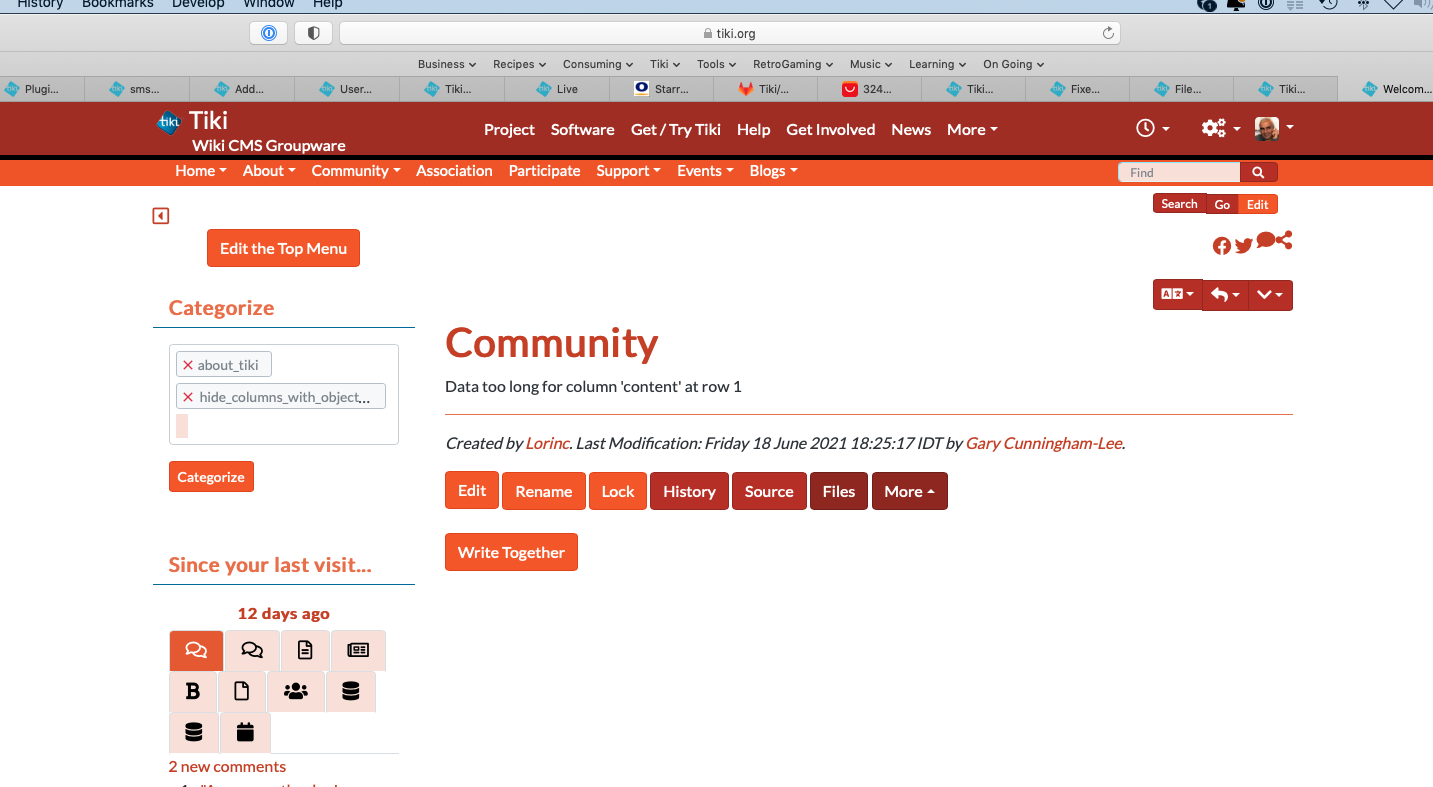Open the News menu item
1433x787 pixels.
[911, 129]
